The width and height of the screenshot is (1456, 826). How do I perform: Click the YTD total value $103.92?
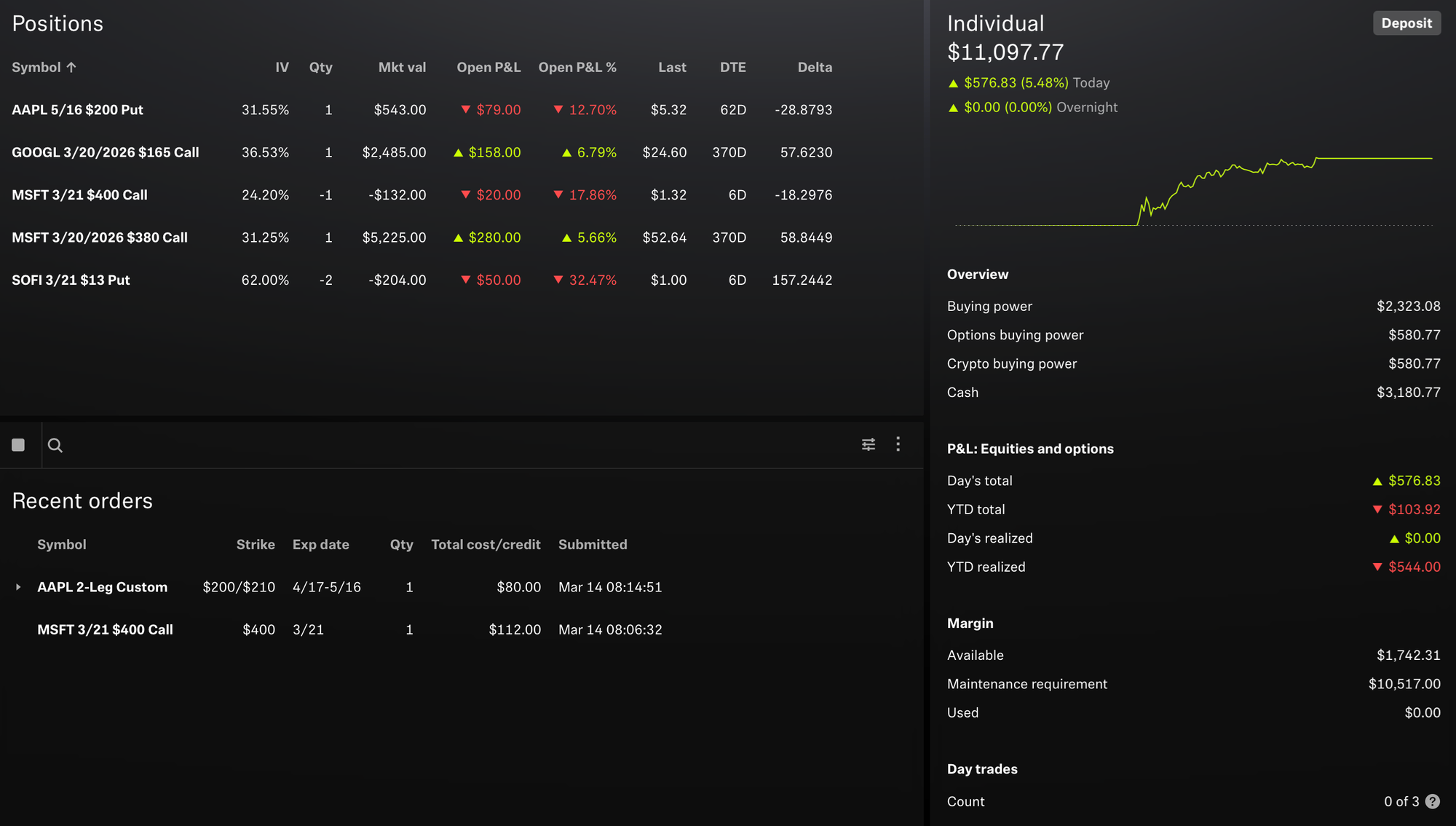click(1406, 510)
